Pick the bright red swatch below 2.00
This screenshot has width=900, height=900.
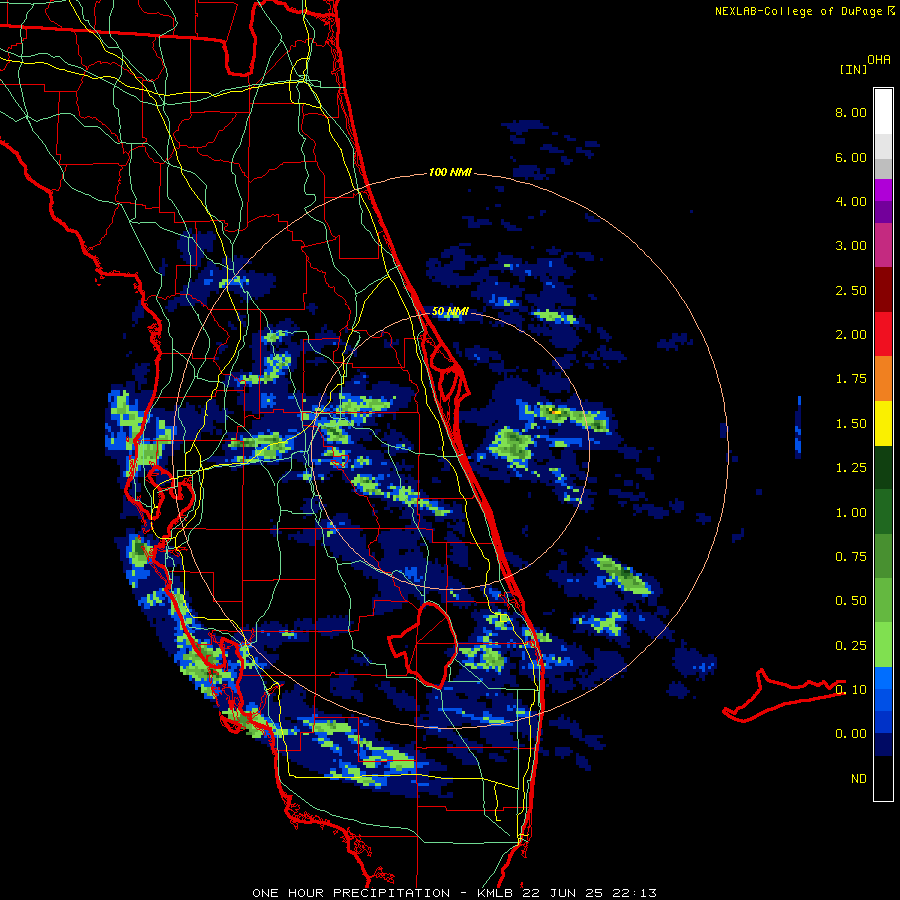[x=883, y=334]
